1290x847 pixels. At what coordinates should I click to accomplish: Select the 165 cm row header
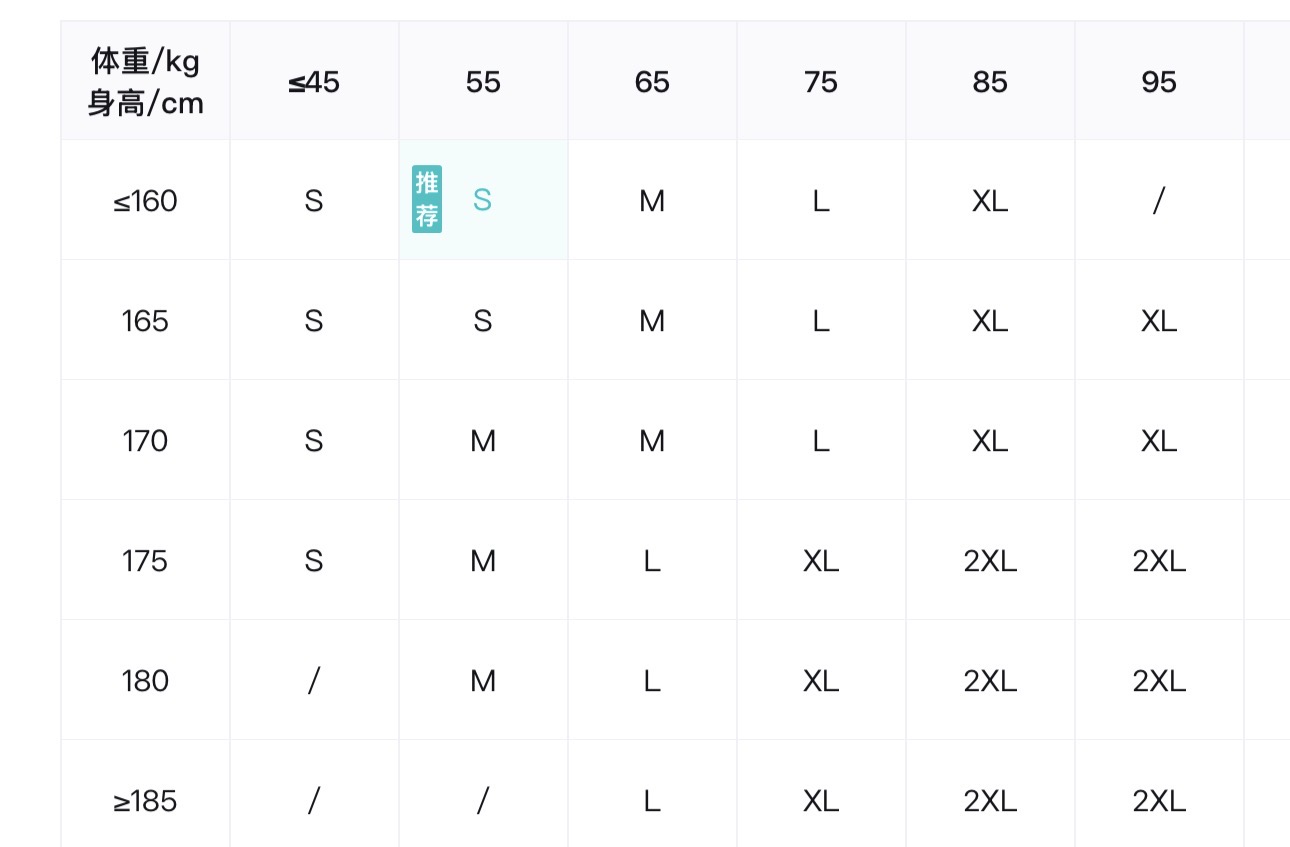[x=146, y=321]
